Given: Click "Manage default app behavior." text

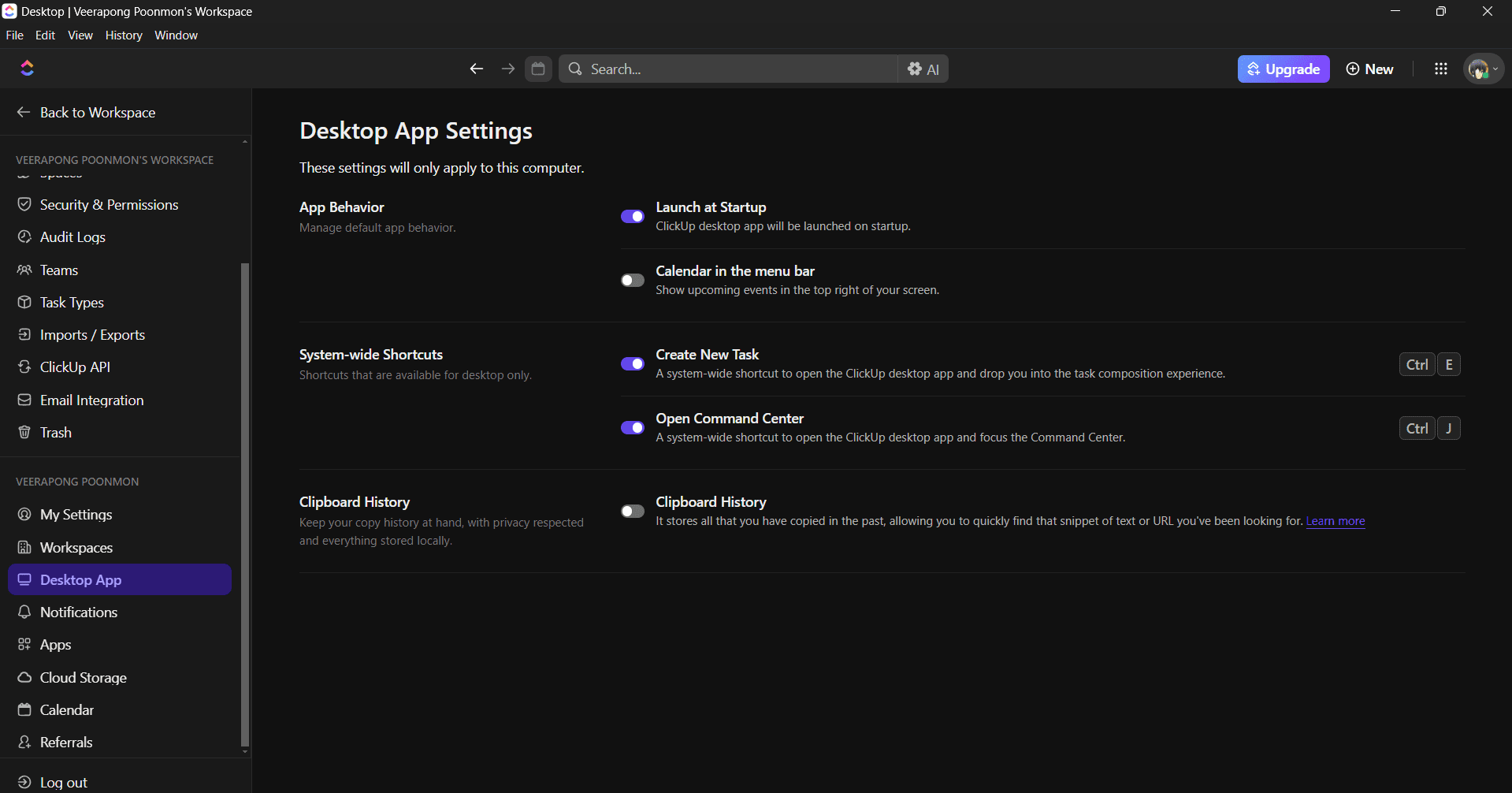Looking at the screenshot, I should [377, 228].
